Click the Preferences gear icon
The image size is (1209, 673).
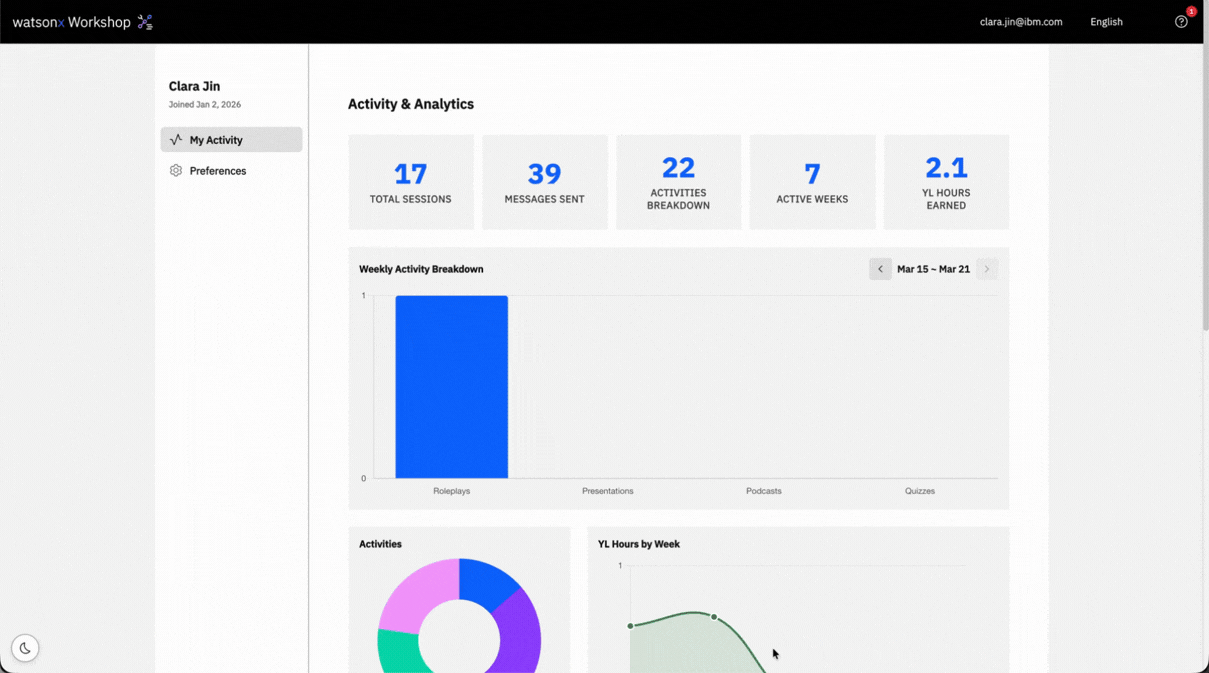(x=176, y=171)
